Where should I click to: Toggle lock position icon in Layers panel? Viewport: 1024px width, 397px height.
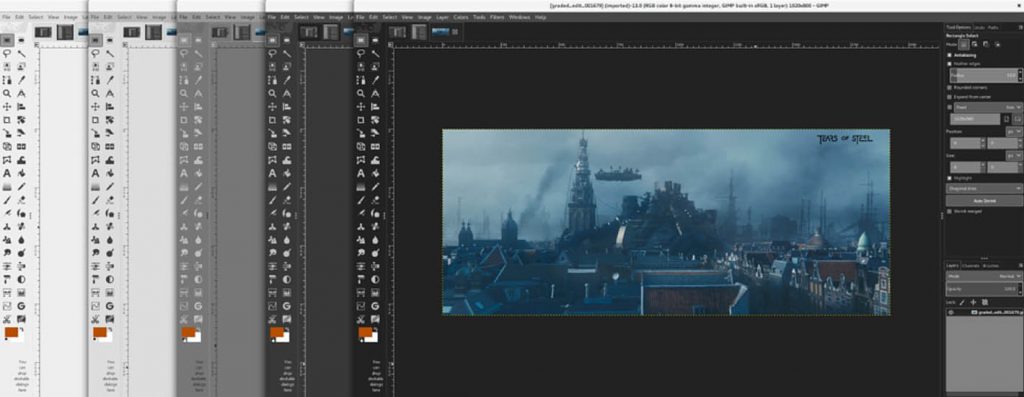[973, 302]
